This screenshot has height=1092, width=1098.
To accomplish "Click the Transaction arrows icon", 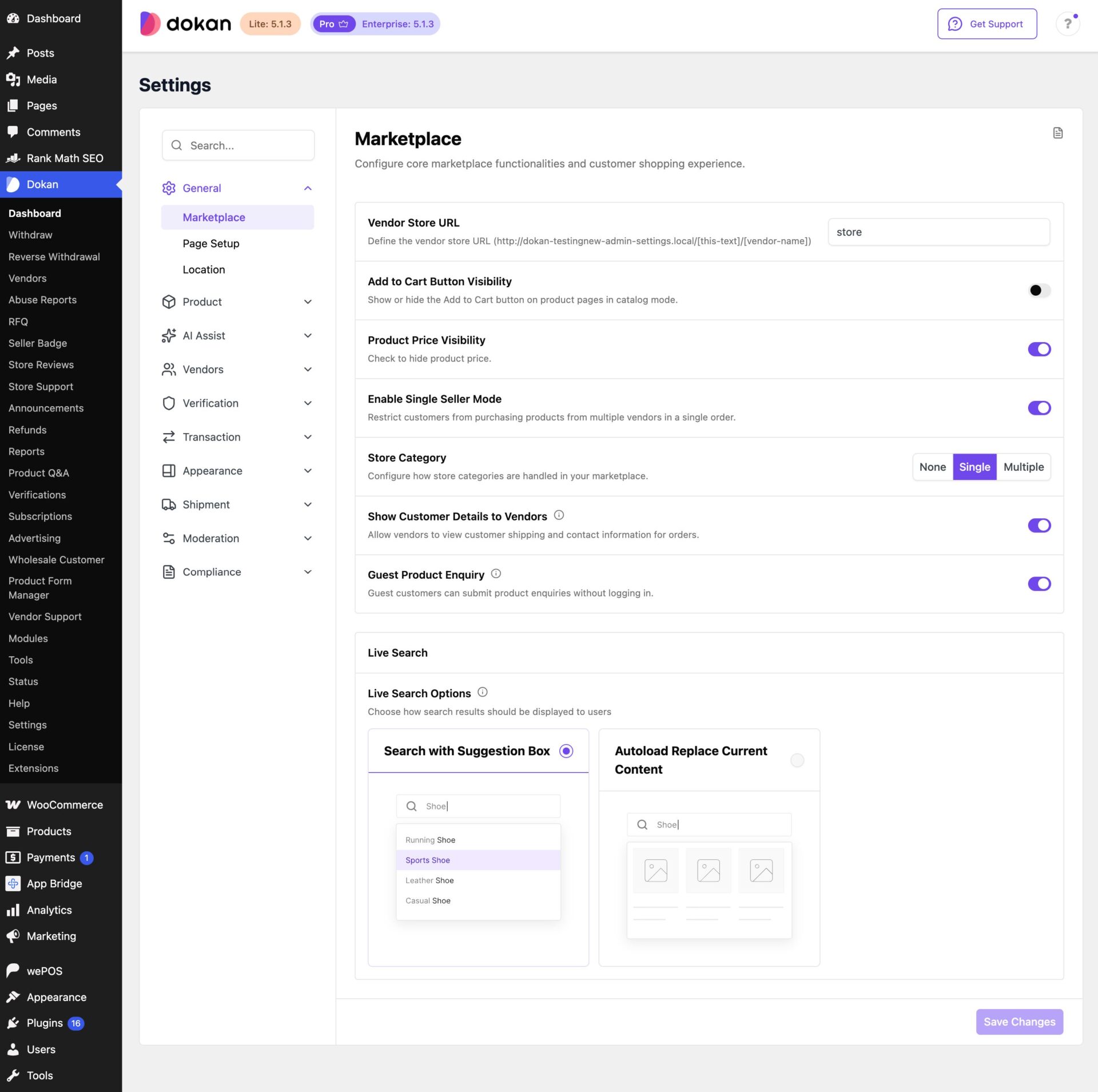I will point(169,437).
